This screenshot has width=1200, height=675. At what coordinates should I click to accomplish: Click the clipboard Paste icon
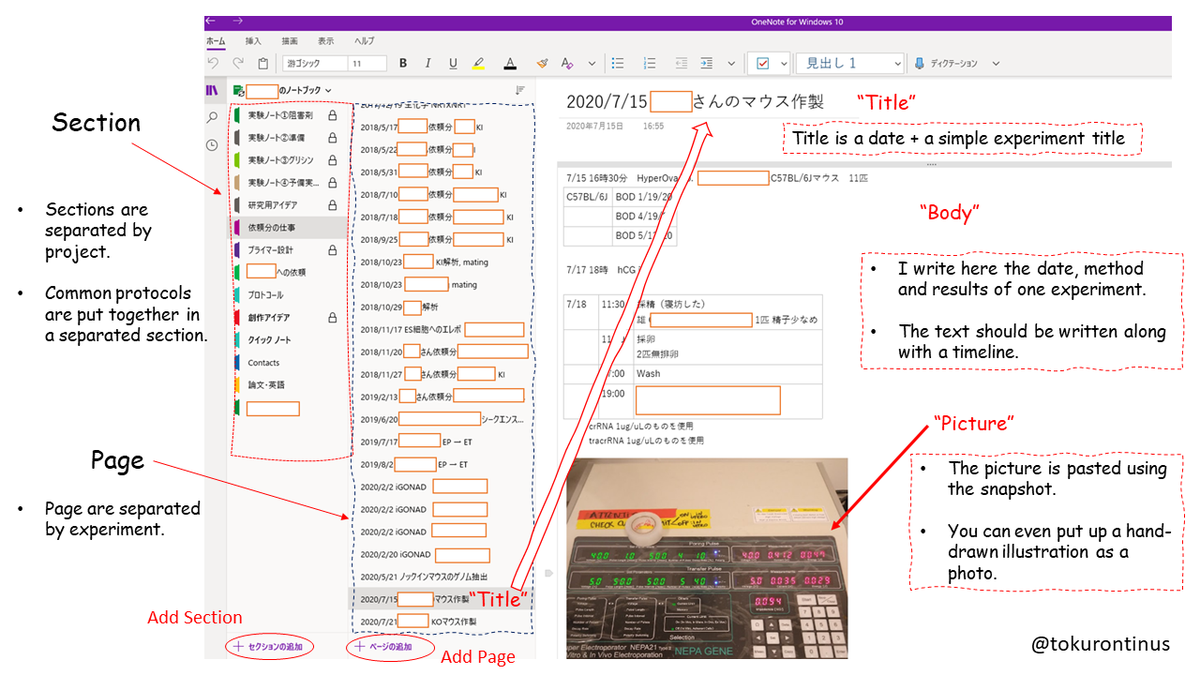263,63
